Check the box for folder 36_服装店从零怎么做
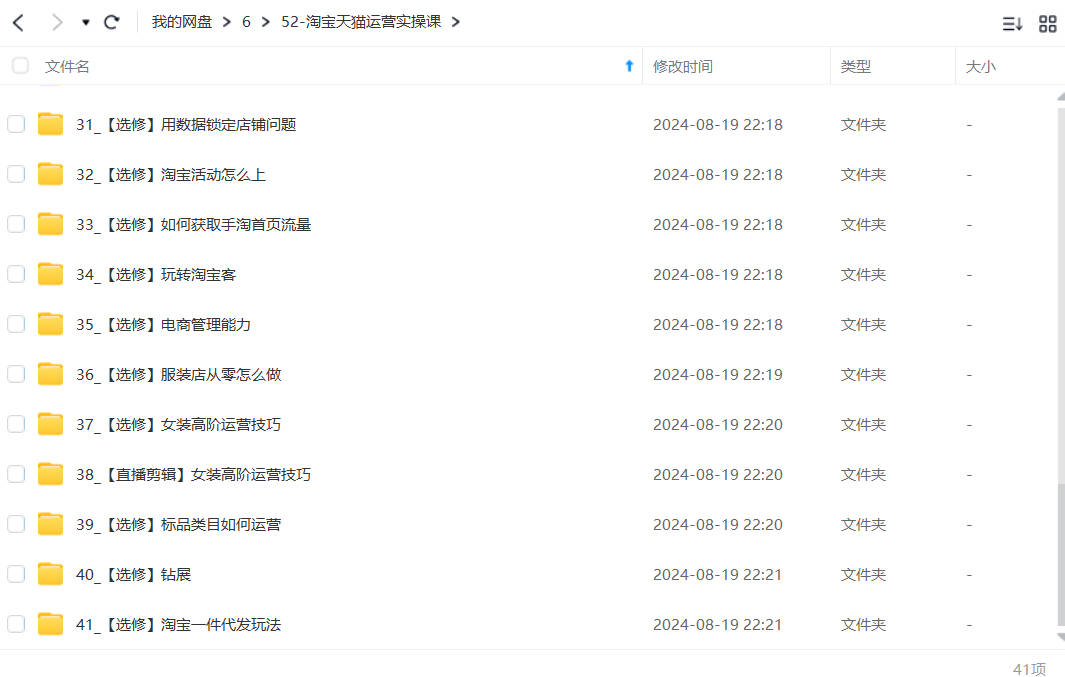Viewport: 1065px width, 677px height. (16, 373)
